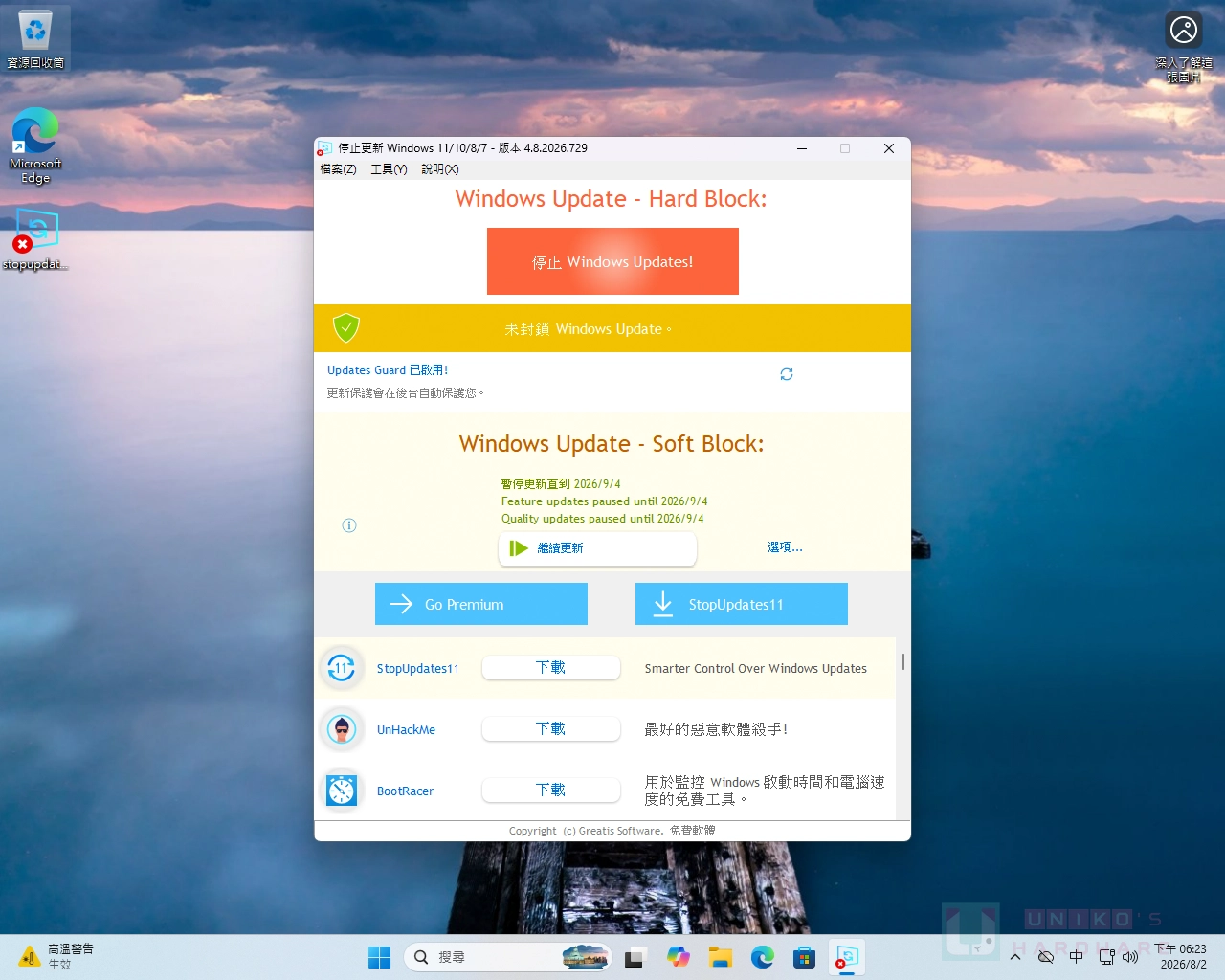The height and width of the screenshot is (980, 1225).
Task: Click the Go Premium button
Action: (x=481, y=604)
